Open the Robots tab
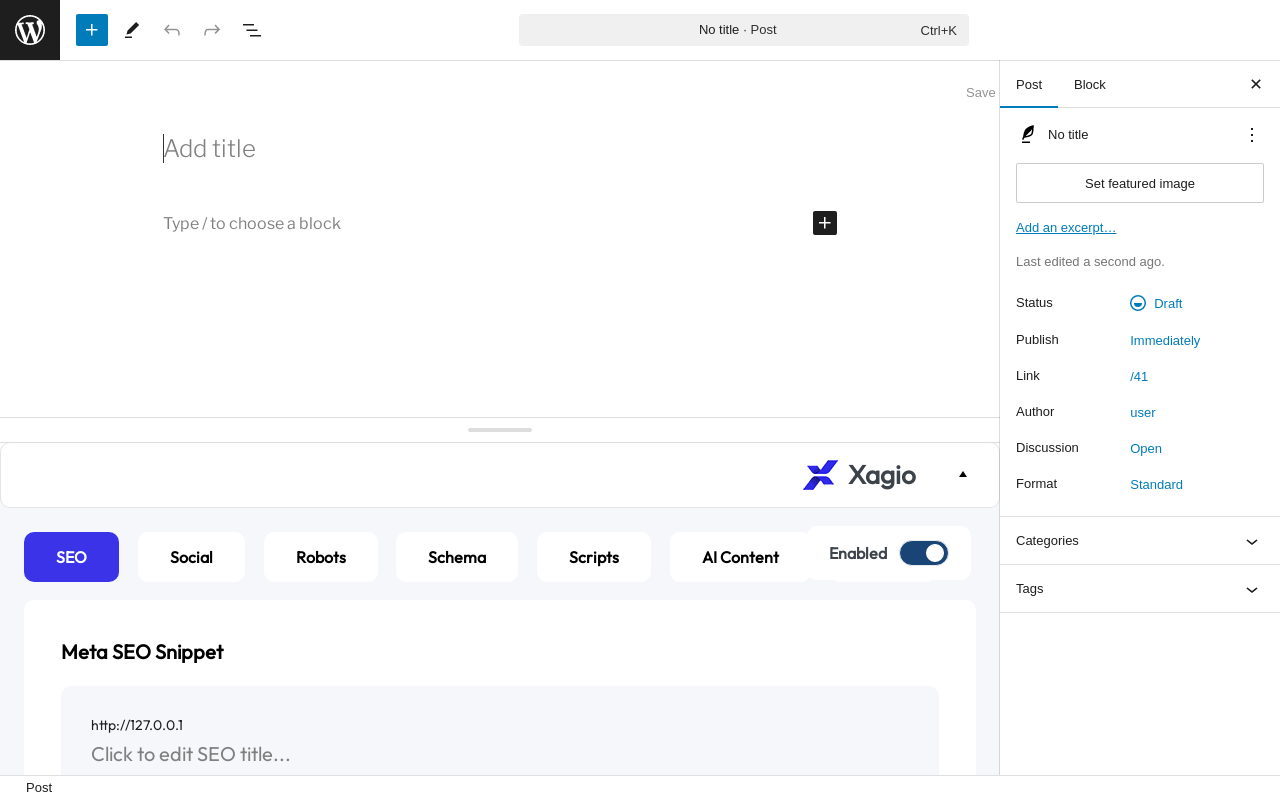Viewport: 1280px width, 800px height. pos(321,557)
